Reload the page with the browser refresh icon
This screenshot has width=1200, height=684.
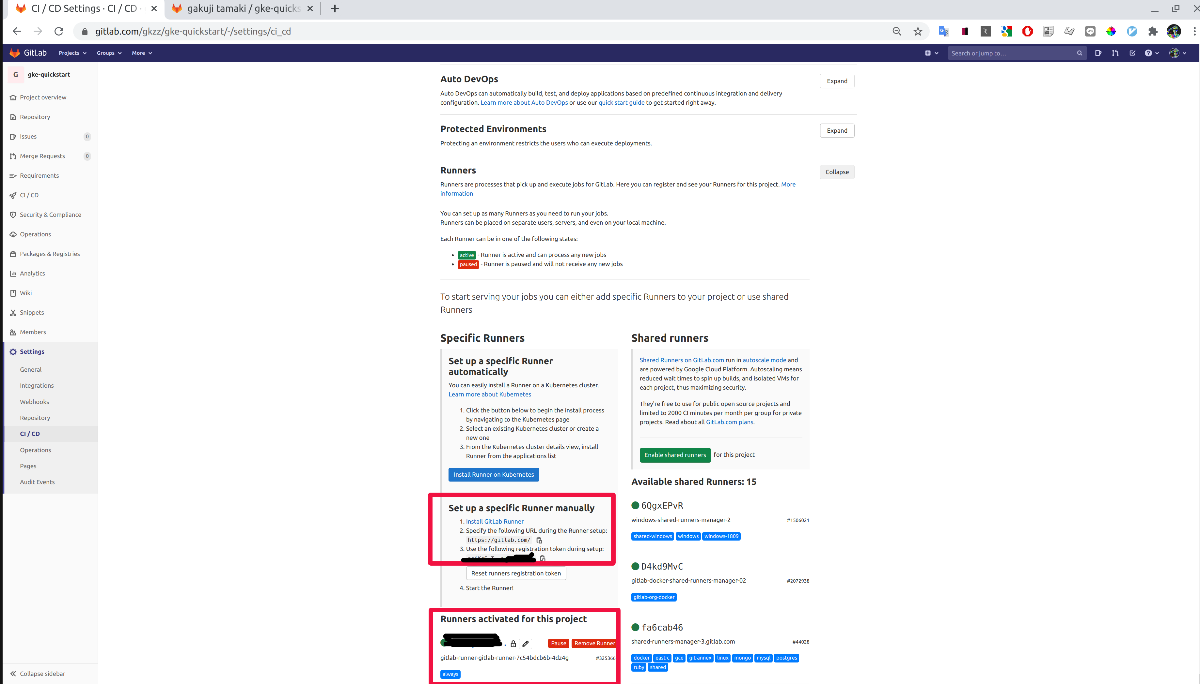[60, 31]
